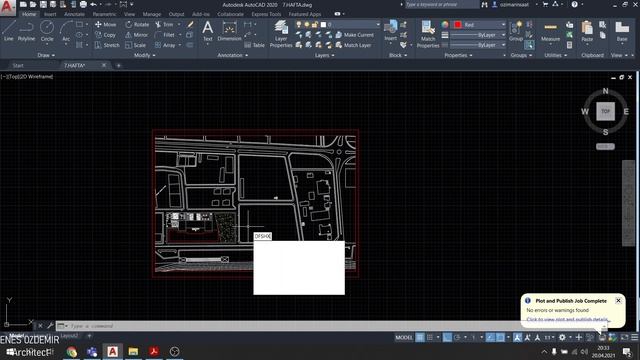Toggle object snap tracking in status bar
This screenshot has width=640, height=360.
pos(491,338)
